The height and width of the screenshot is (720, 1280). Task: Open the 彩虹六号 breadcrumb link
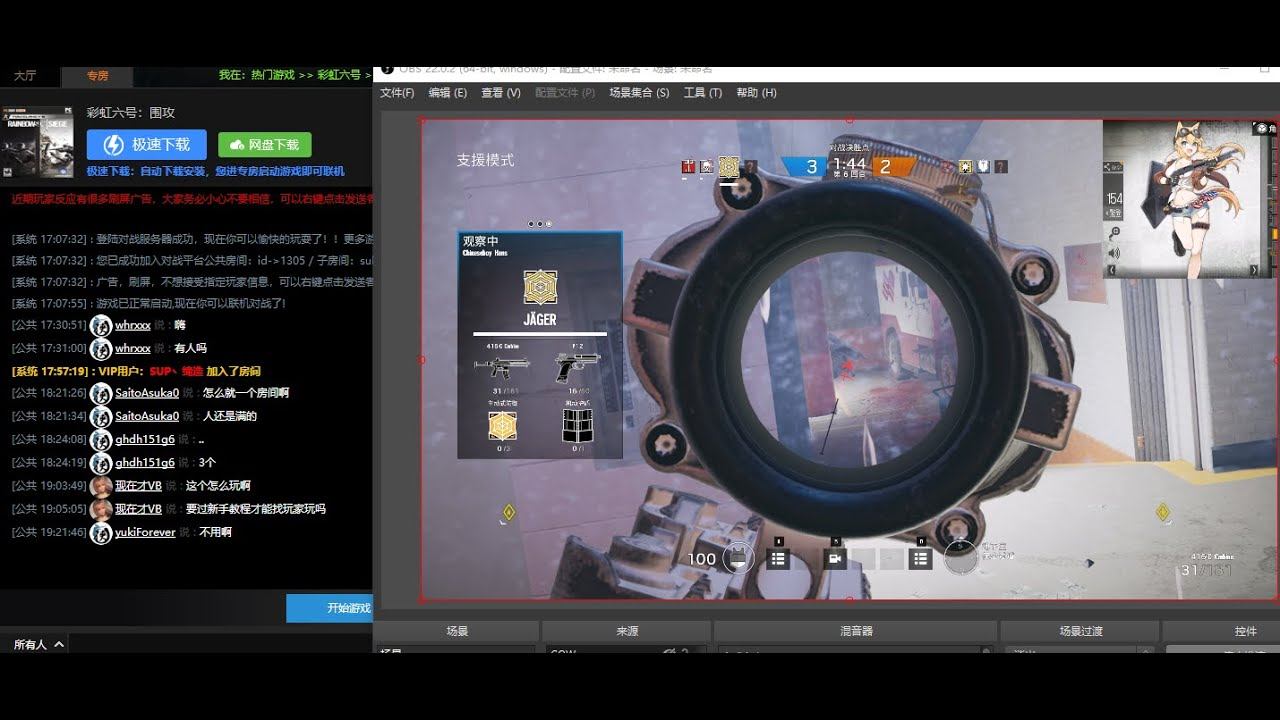point(339,75)
